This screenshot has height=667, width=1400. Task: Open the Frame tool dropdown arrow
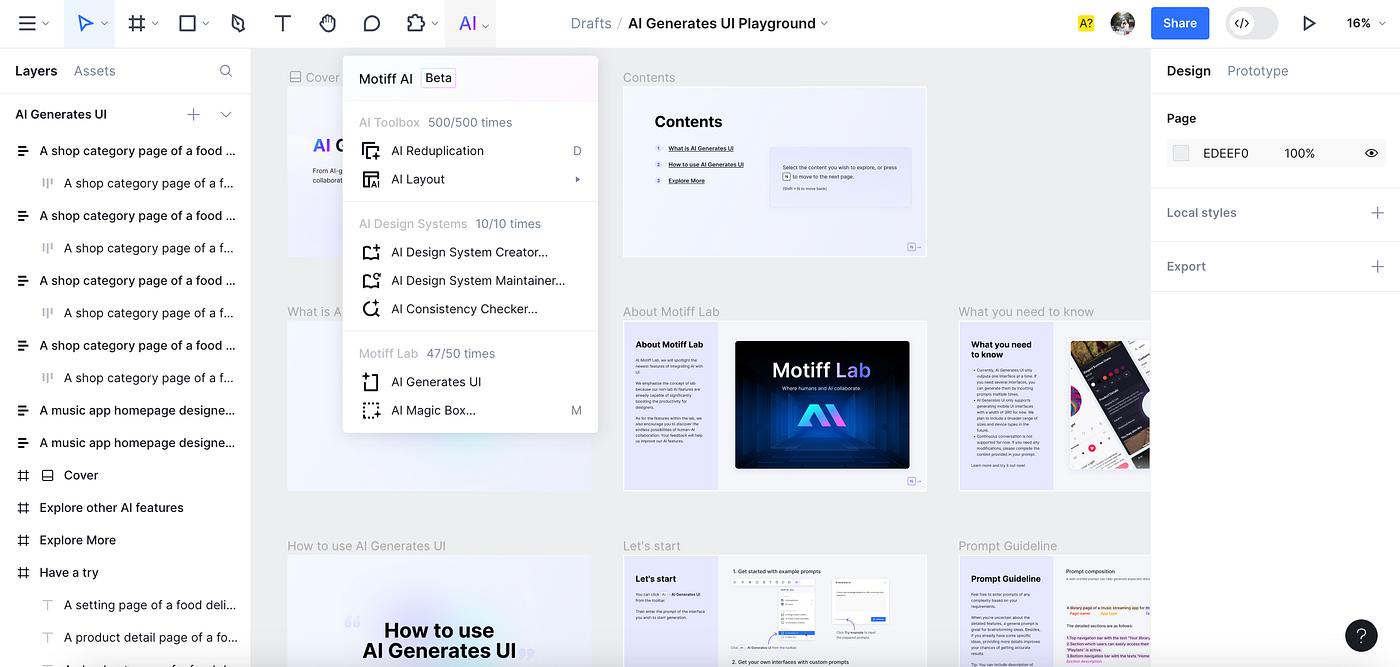coord(156,24)
